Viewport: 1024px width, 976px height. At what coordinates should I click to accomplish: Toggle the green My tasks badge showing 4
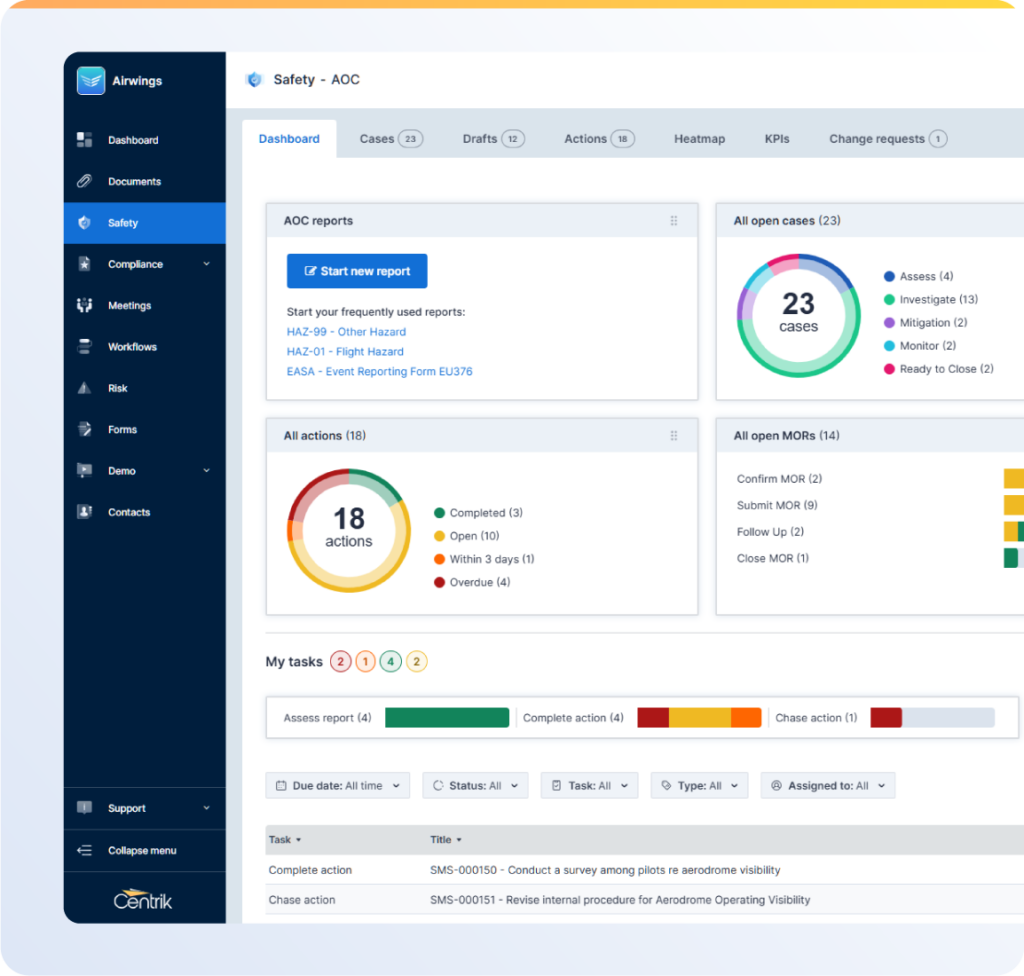click(391, 661)
